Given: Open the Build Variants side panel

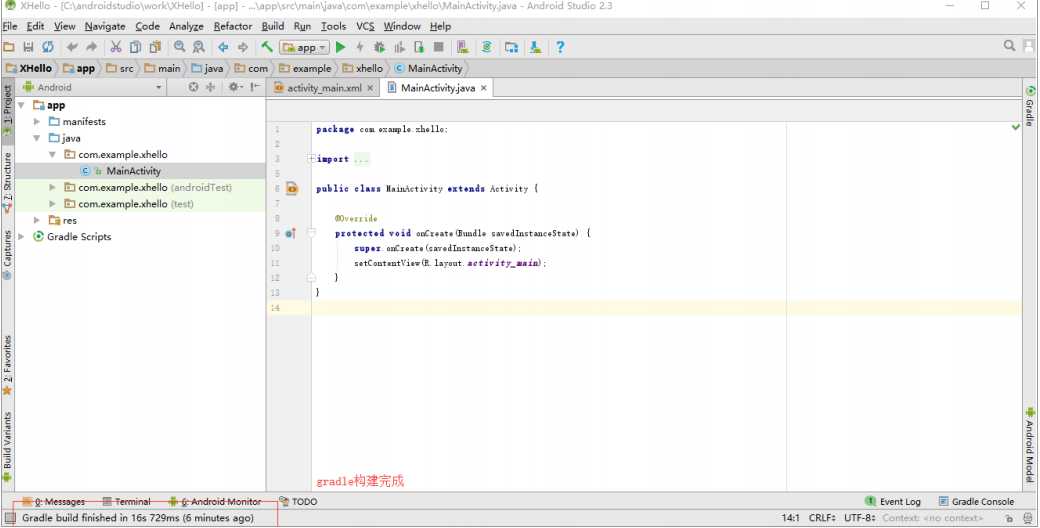Looking at the screenshot, I should pos(7,447).
